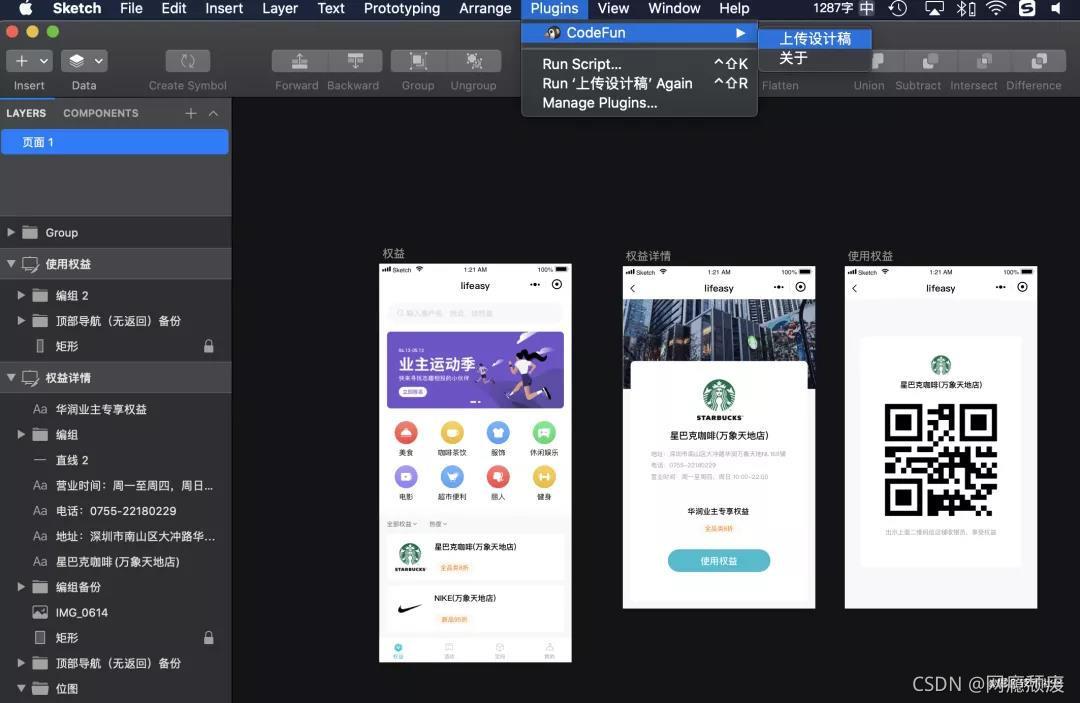Click the 咖啡茶饮 category icon
Image resolution: width=1080 pixels, height=703 pixels.
pos(452,433)
